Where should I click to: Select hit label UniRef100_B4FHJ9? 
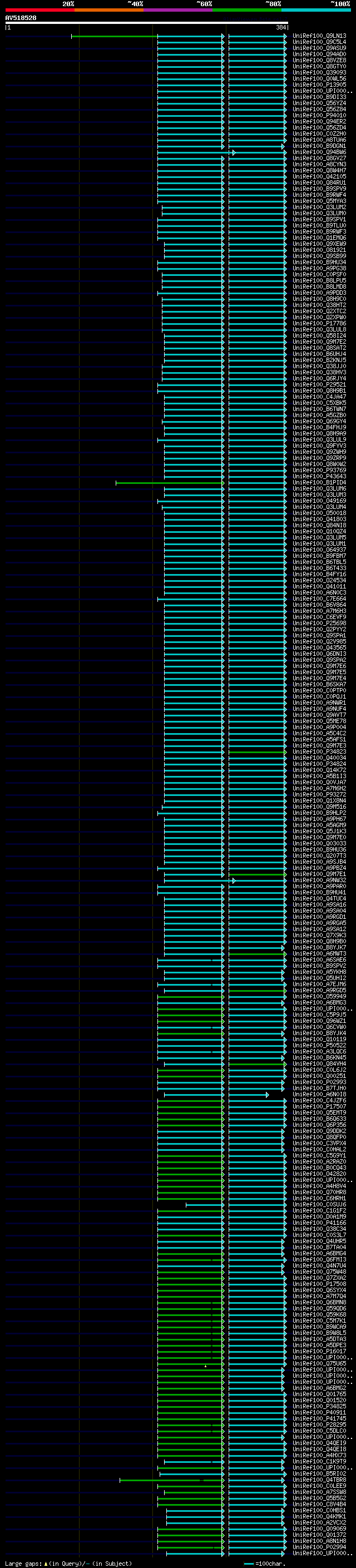pos(319,427)
